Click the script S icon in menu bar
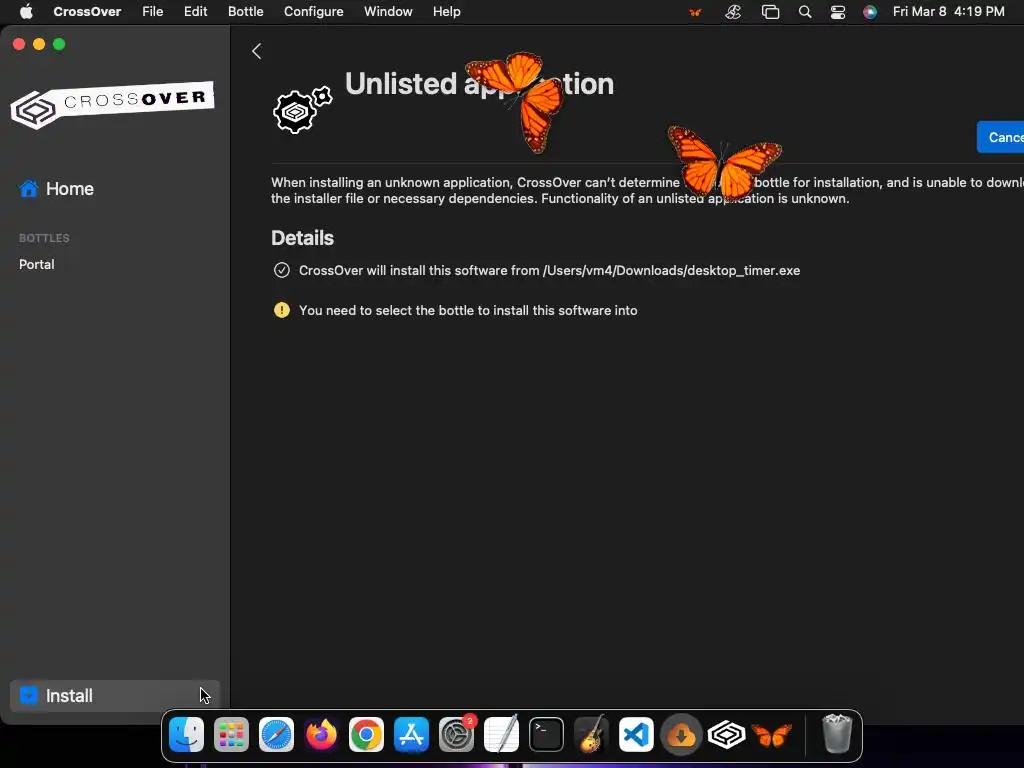This screenshot has width=1024, height=768. click(x=733, y=12)
